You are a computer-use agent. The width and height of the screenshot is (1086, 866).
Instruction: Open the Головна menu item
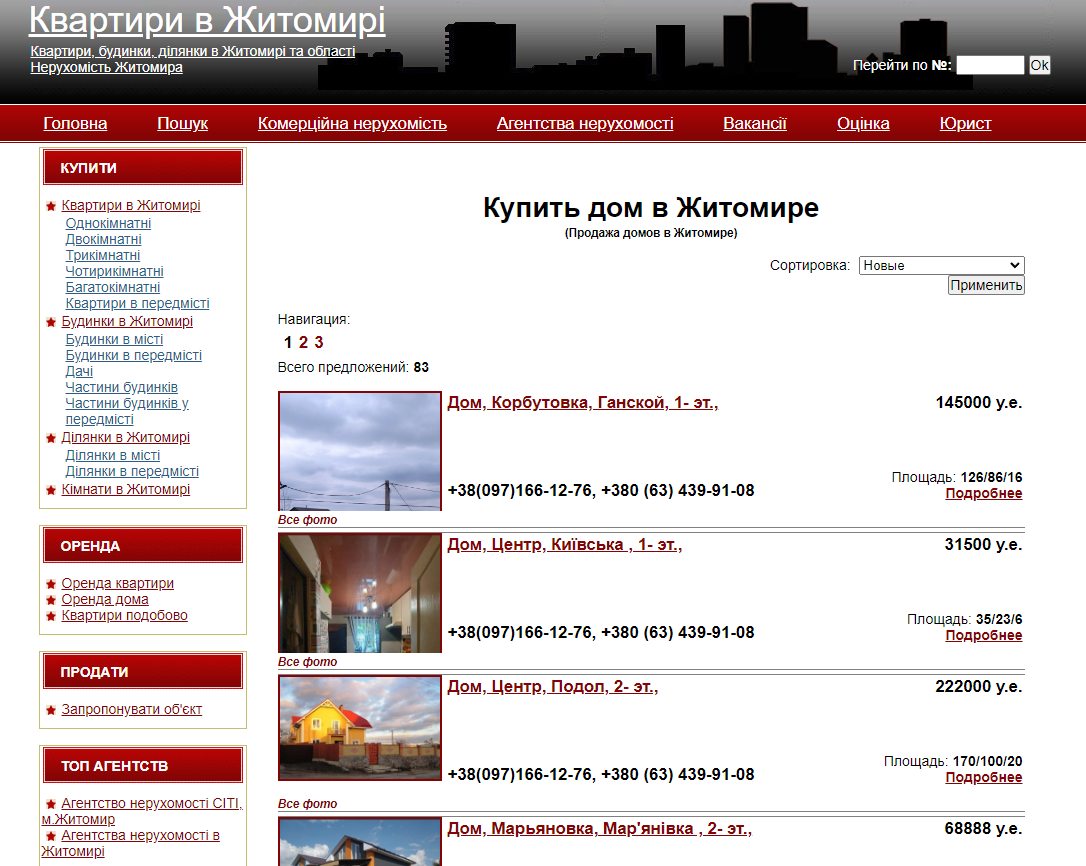[x=75, y=123]
